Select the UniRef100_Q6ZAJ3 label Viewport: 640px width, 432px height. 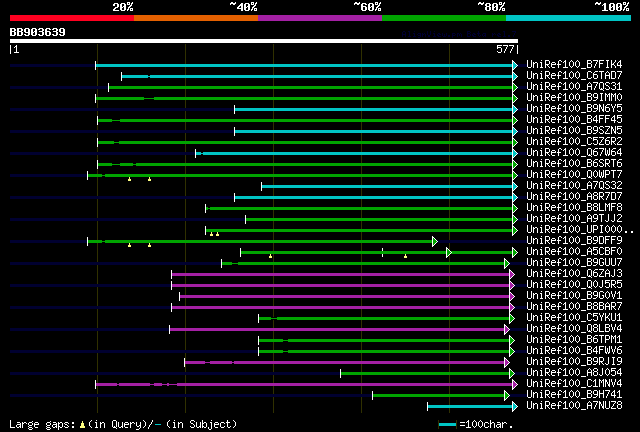(x=574, y=274)
